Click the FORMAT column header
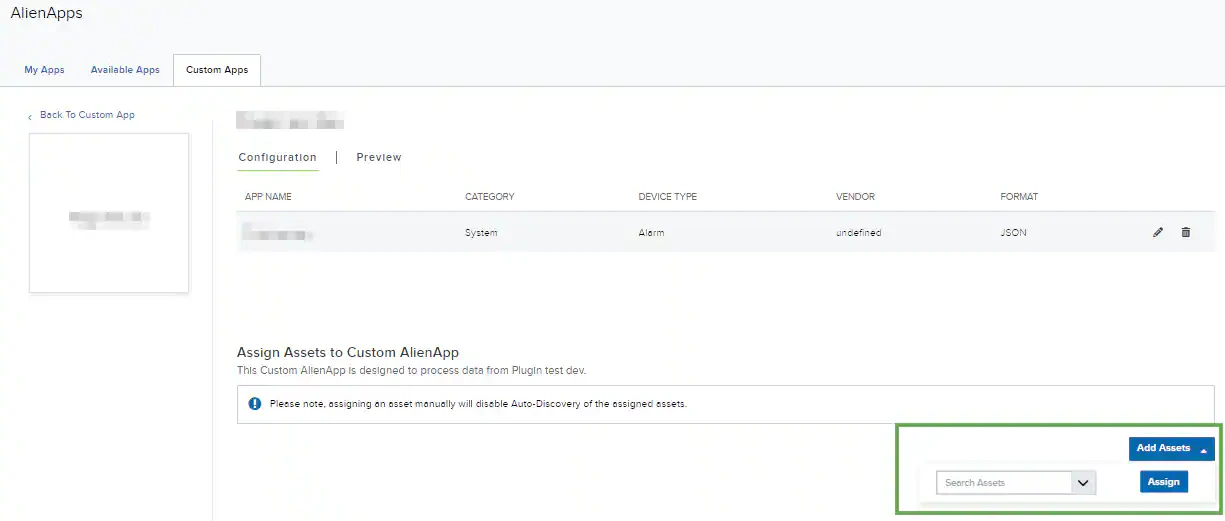This screenshot has height=521, width=1225. [1019, 197]
